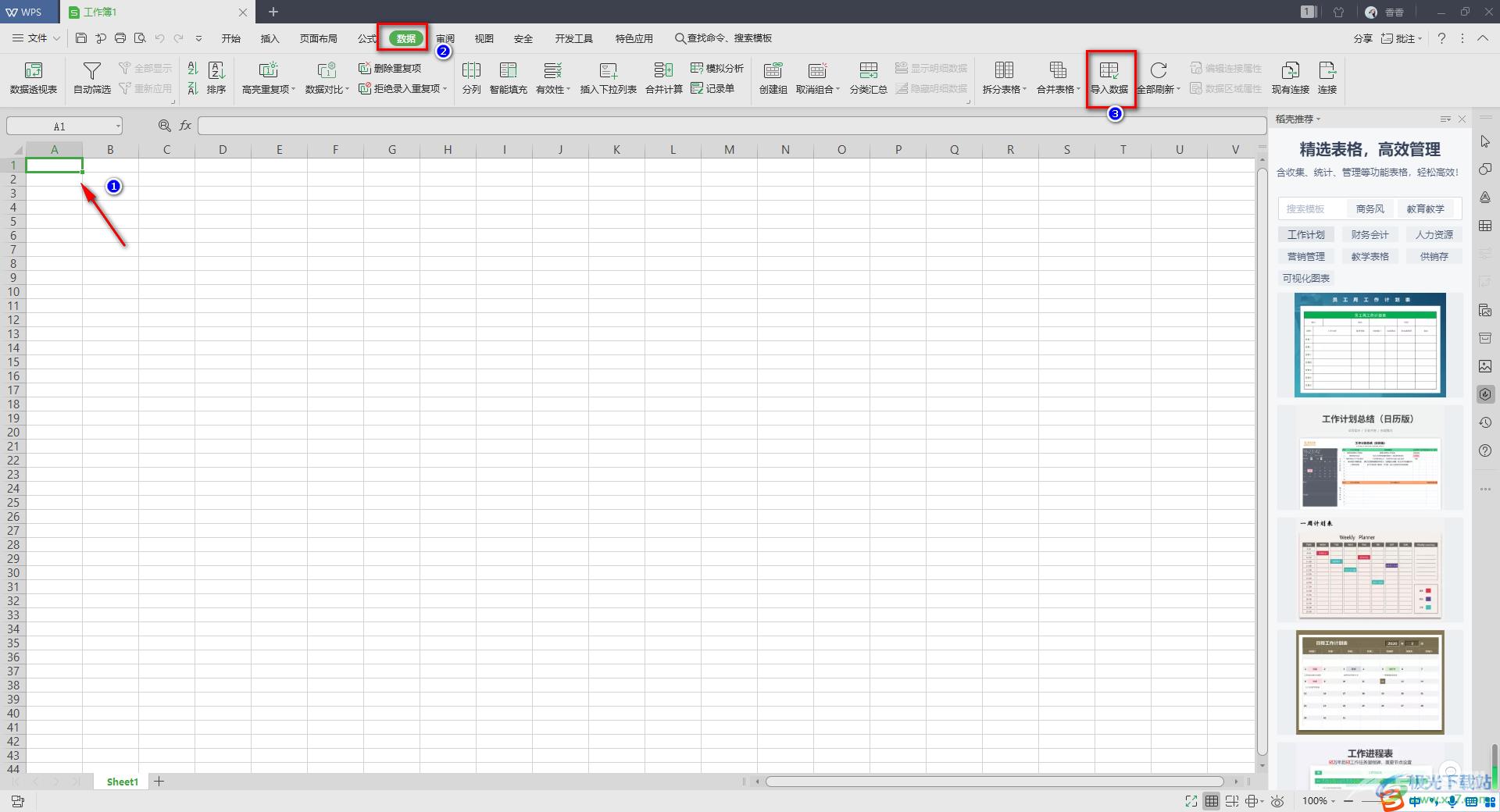Select the Sheet1 tab

[122, 782]
